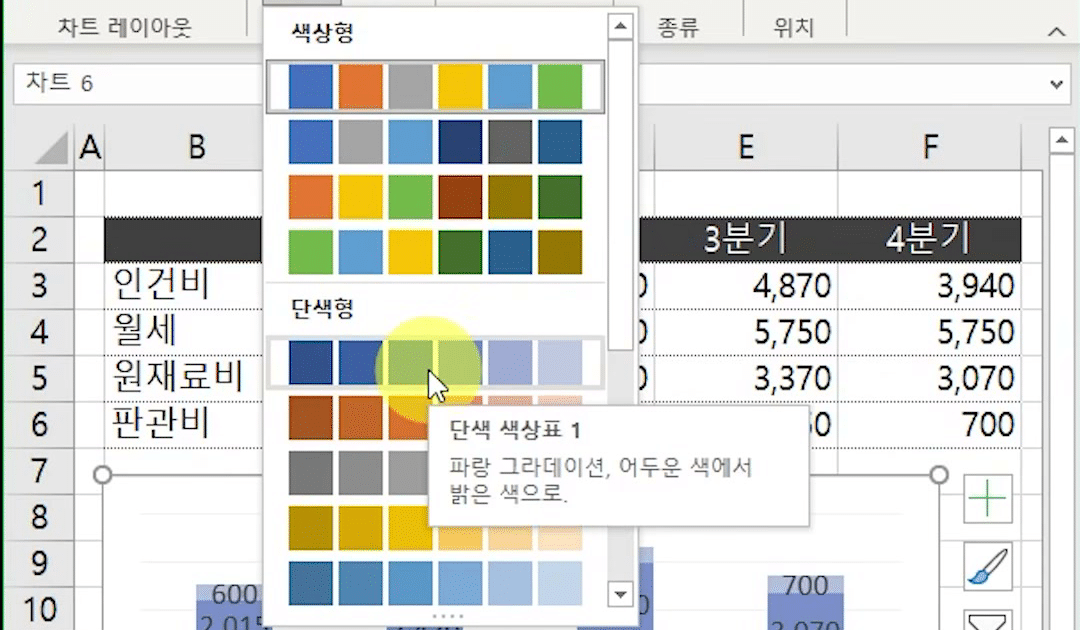This screenshot has height=630, width=1080.
Task: Select row 4 header
Action: 39,332
